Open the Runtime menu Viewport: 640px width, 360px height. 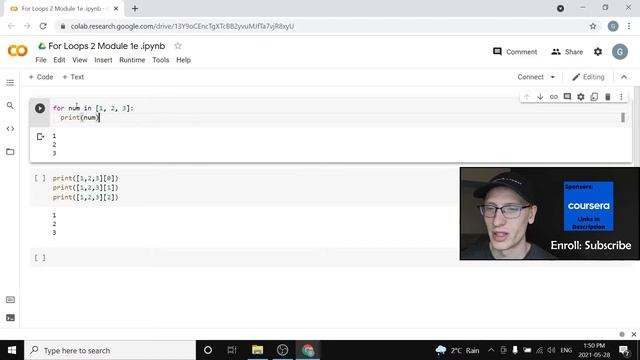(132, 60)
